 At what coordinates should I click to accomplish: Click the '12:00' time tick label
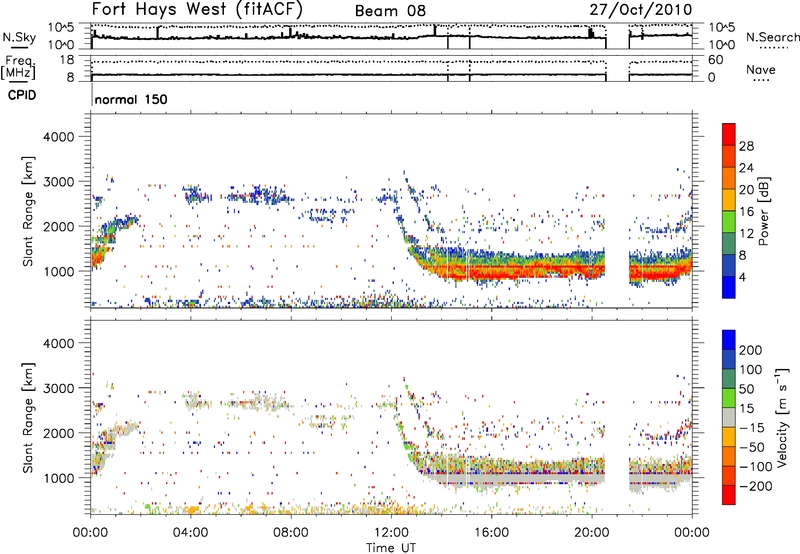point(391,533)
